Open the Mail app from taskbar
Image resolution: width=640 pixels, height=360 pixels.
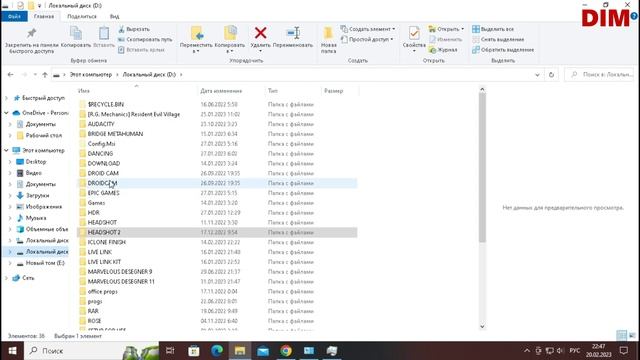pyautogui.click(x=263, y=351)
